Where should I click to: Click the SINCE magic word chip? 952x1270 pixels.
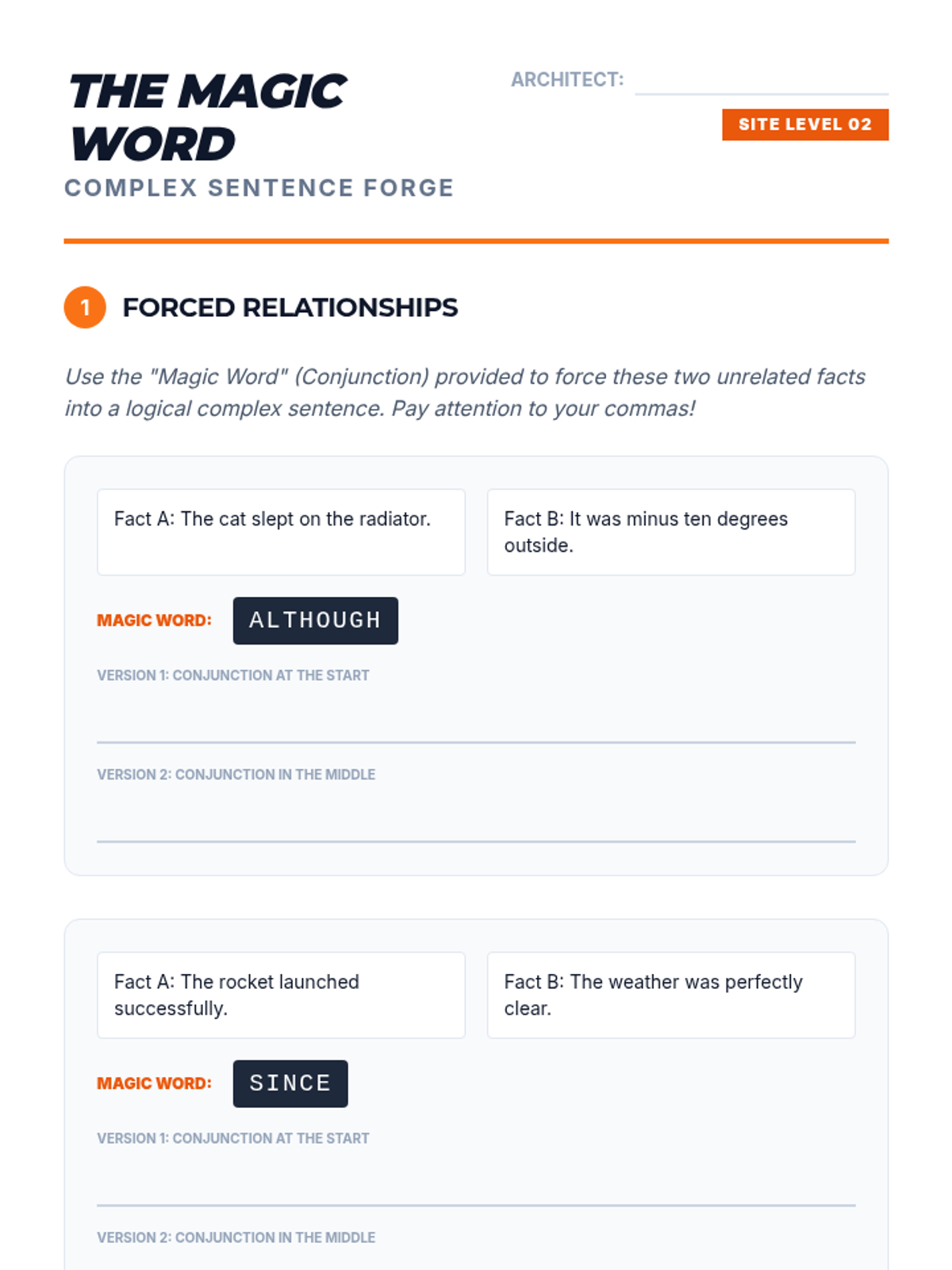290,1083
